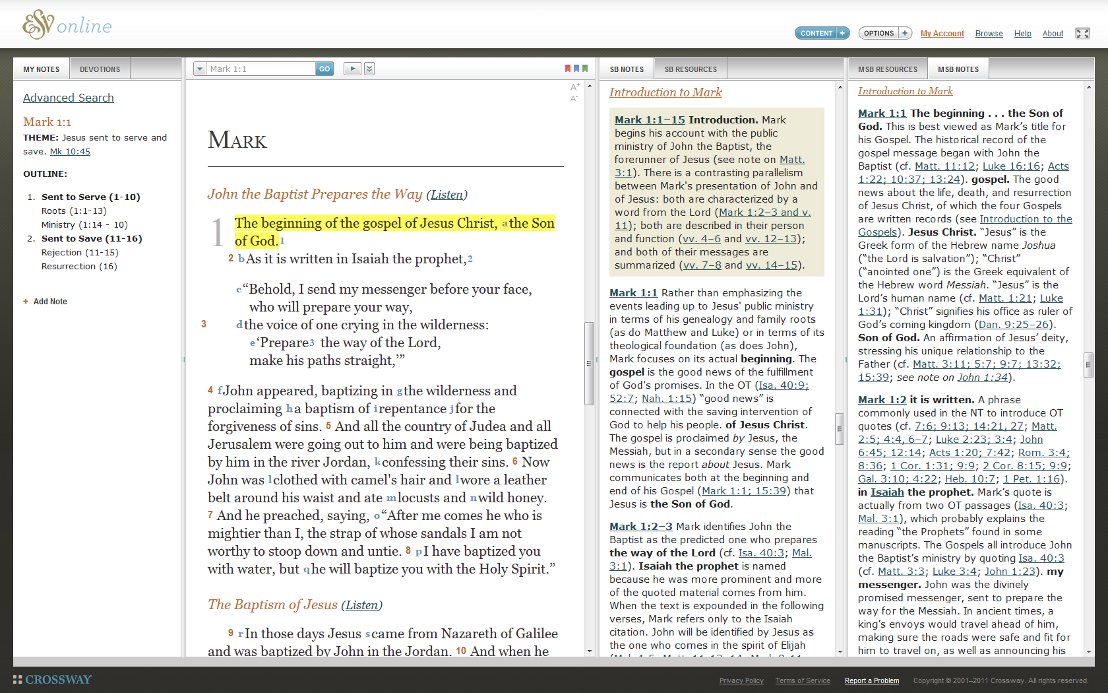Click cross-reference letter a before 'the Son'
The width and height of the screenshot is (1108, 693).
coord(505,224)
